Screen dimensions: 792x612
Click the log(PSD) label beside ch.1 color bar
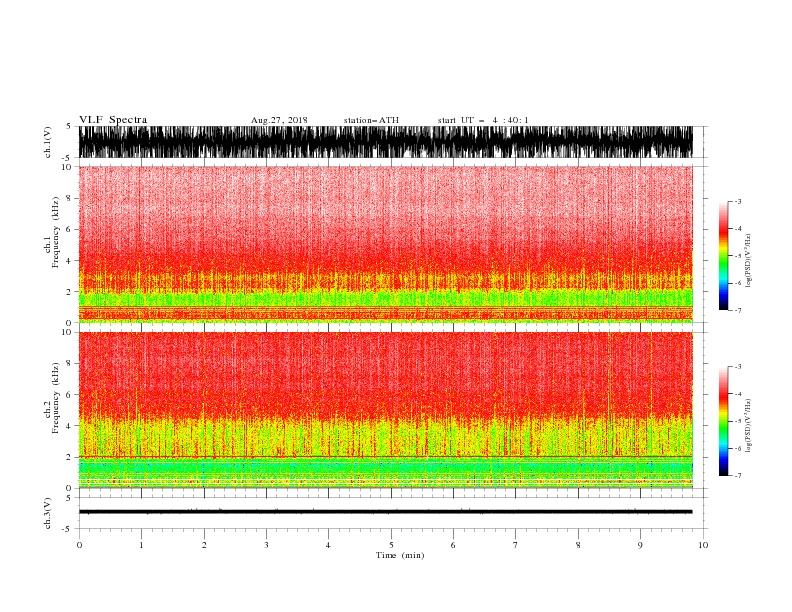click(749, 261)
